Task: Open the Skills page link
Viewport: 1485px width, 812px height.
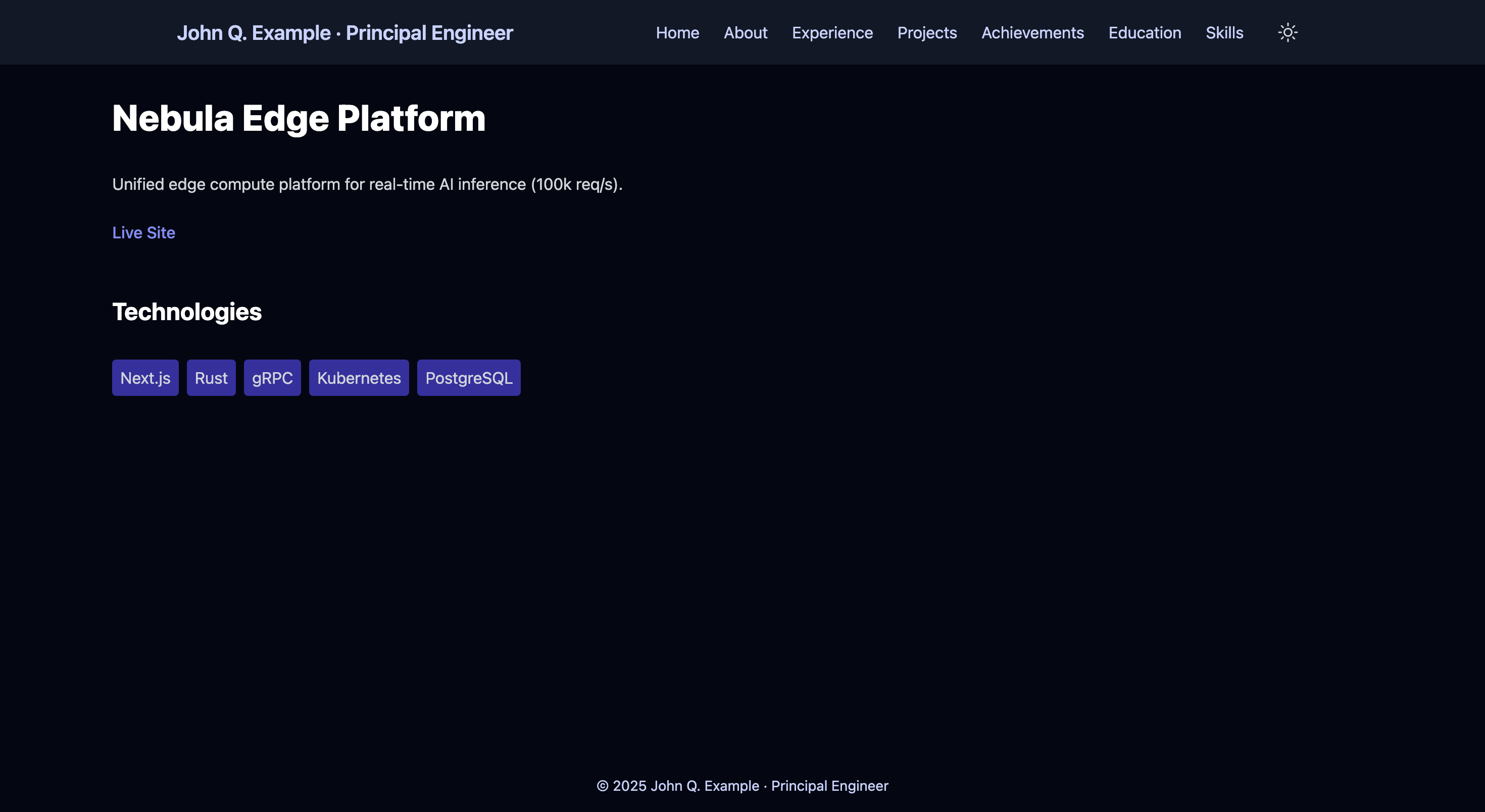Action: (x=1224, y=33)
